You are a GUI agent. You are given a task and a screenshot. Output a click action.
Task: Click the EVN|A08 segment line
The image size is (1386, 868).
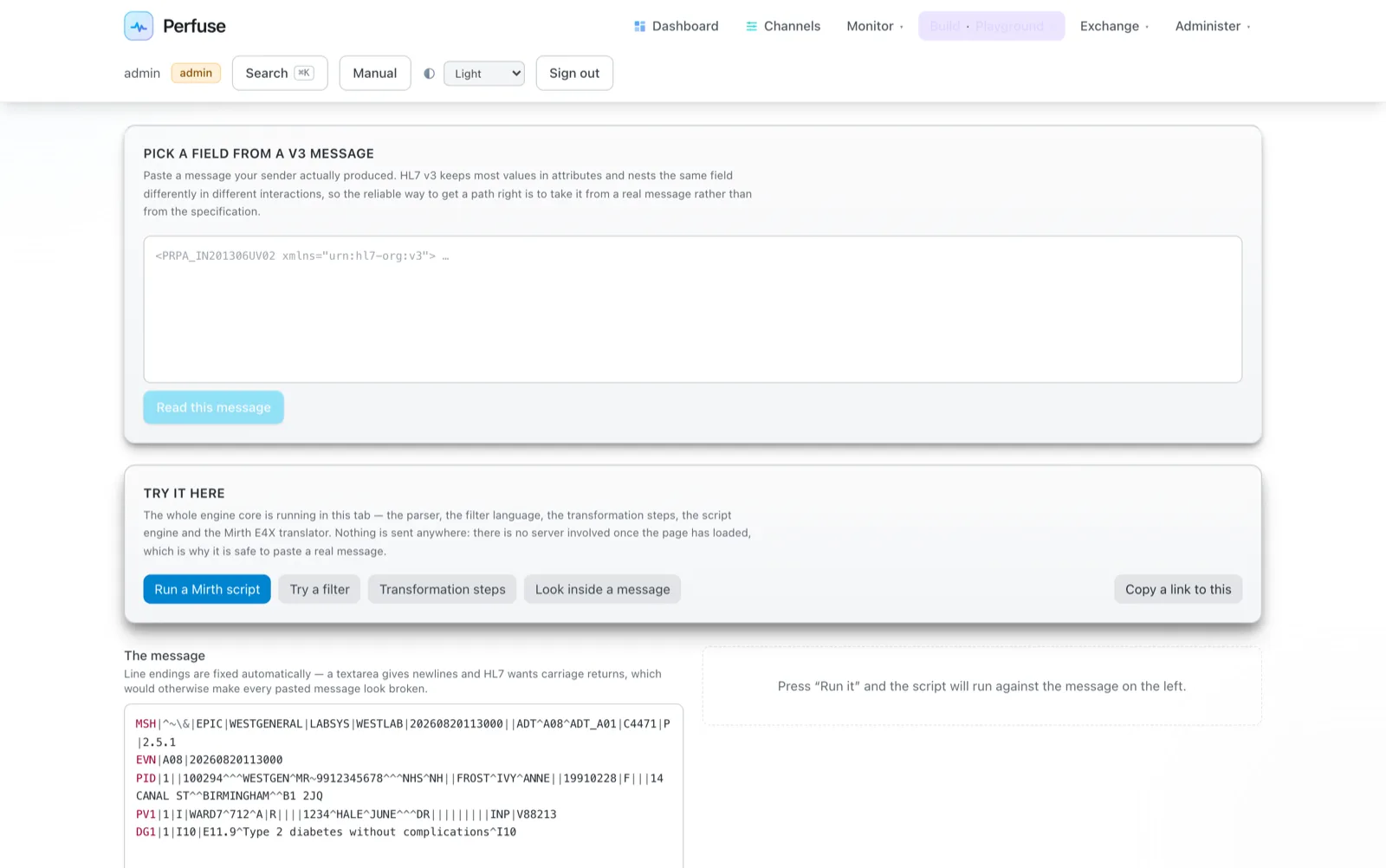click(209, 760)
